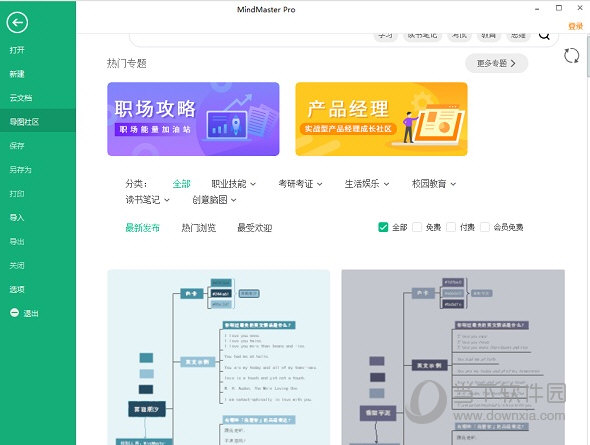Expand the 读书笔记 category dropdown
Image resolution: width=590 pixels, height=445 pixels.
click(148, 200)
